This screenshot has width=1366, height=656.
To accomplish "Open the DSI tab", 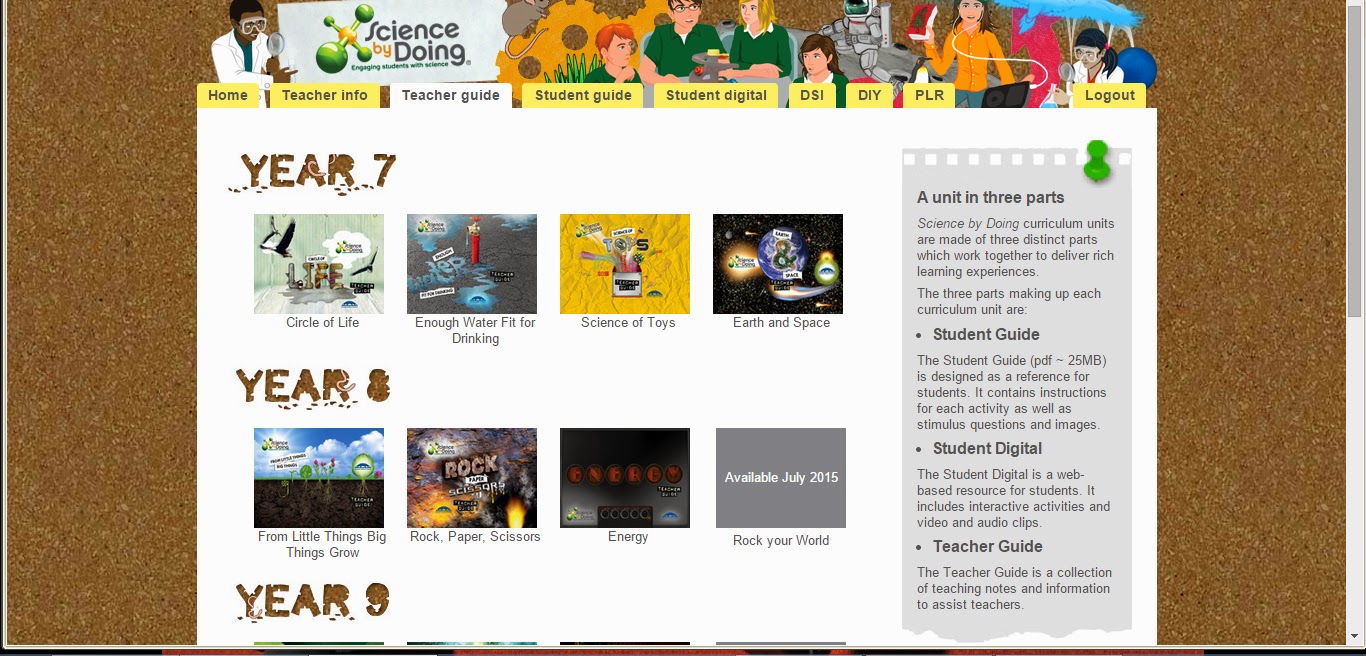I will pyautogui.click(x=812, y=96).
